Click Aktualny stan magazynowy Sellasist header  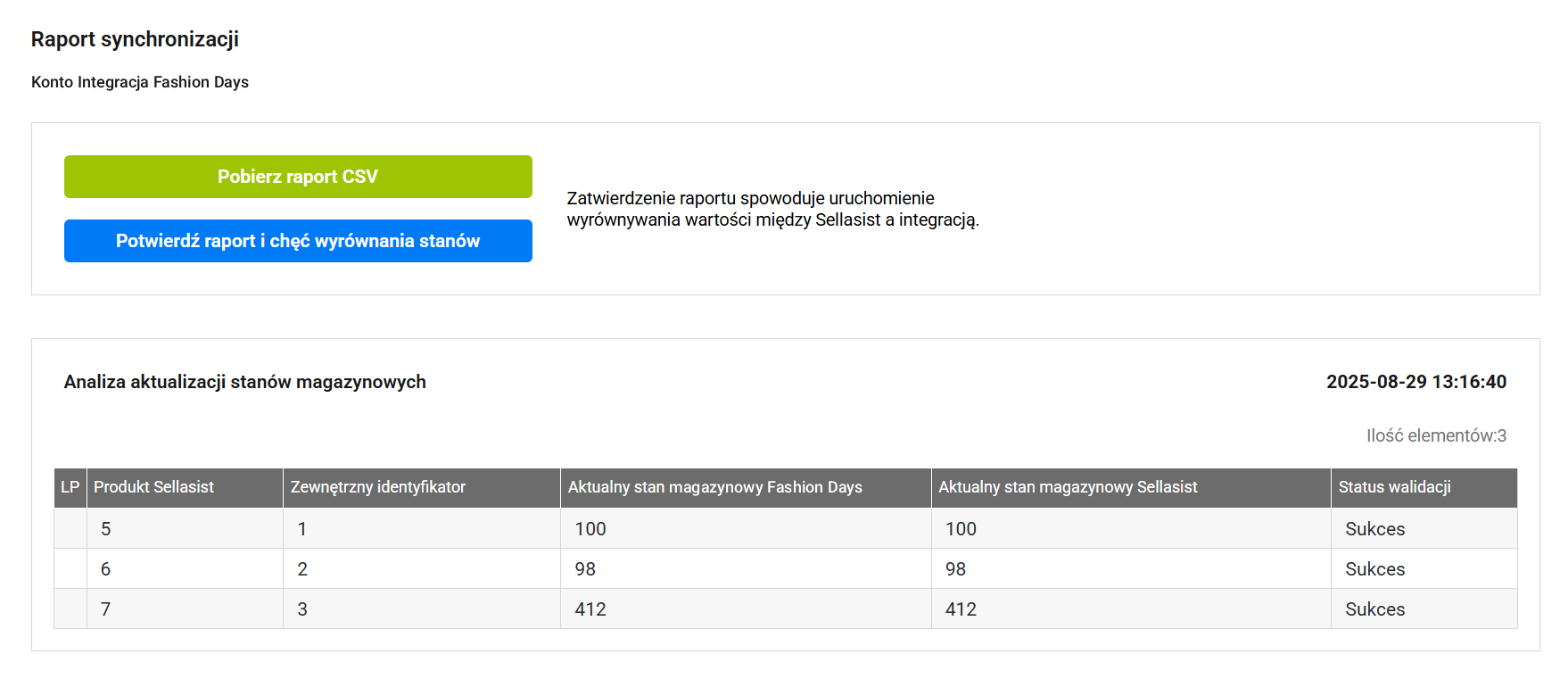(1067, 487)
